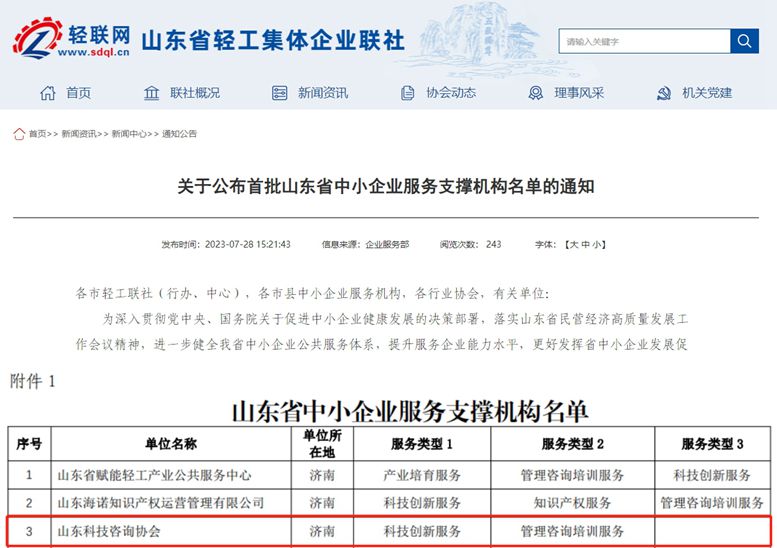This screenshot has height=548, width=777.
Task: Click the 轻联网 site logo
Action: [x=72, y=40]
